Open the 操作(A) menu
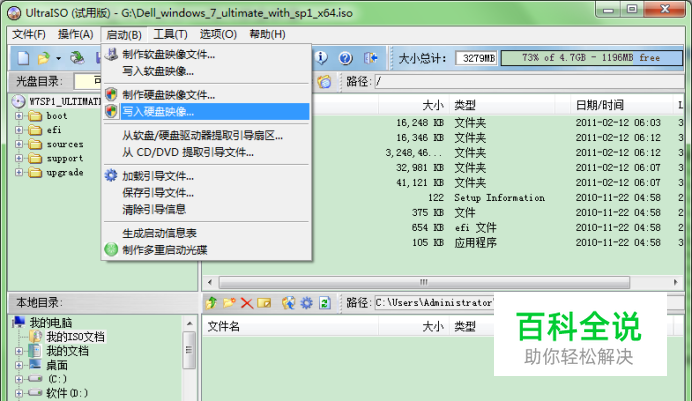692x401 pixels. pyautogui.click(x=75, y=34)
